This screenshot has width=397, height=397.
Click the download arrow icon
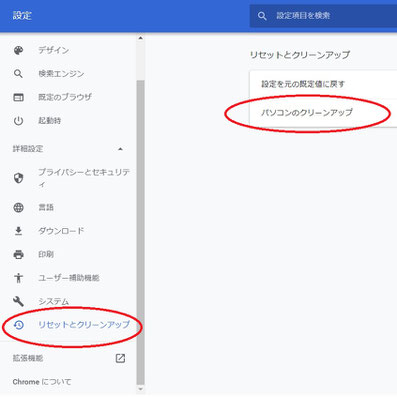[x=18, y=231]
